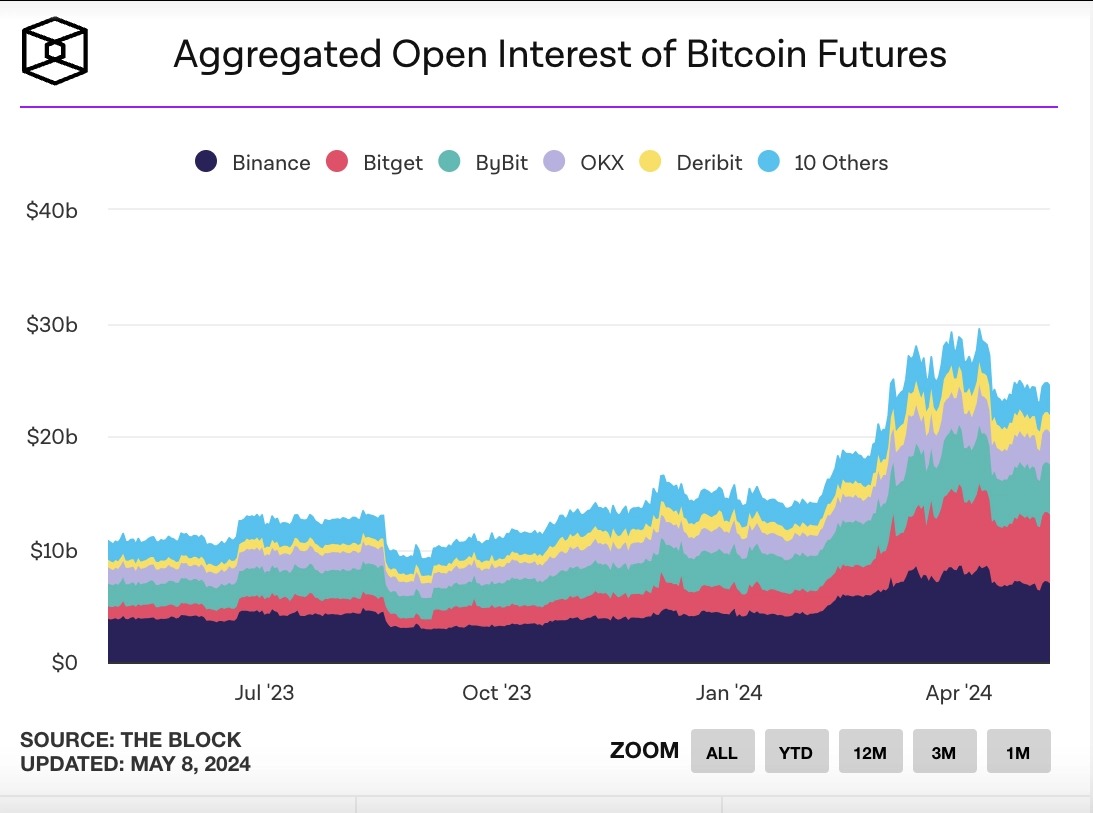
Task: Click the chart title text
Action: point(560,54)
